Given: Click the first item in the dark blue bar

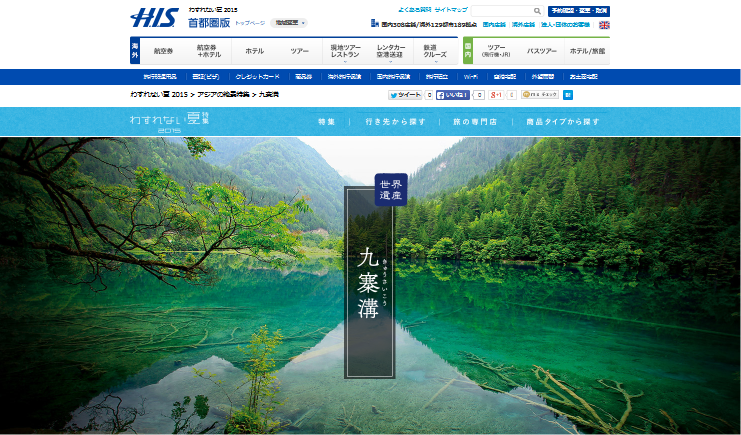Looking at the screenshot, I should (160, 77).
